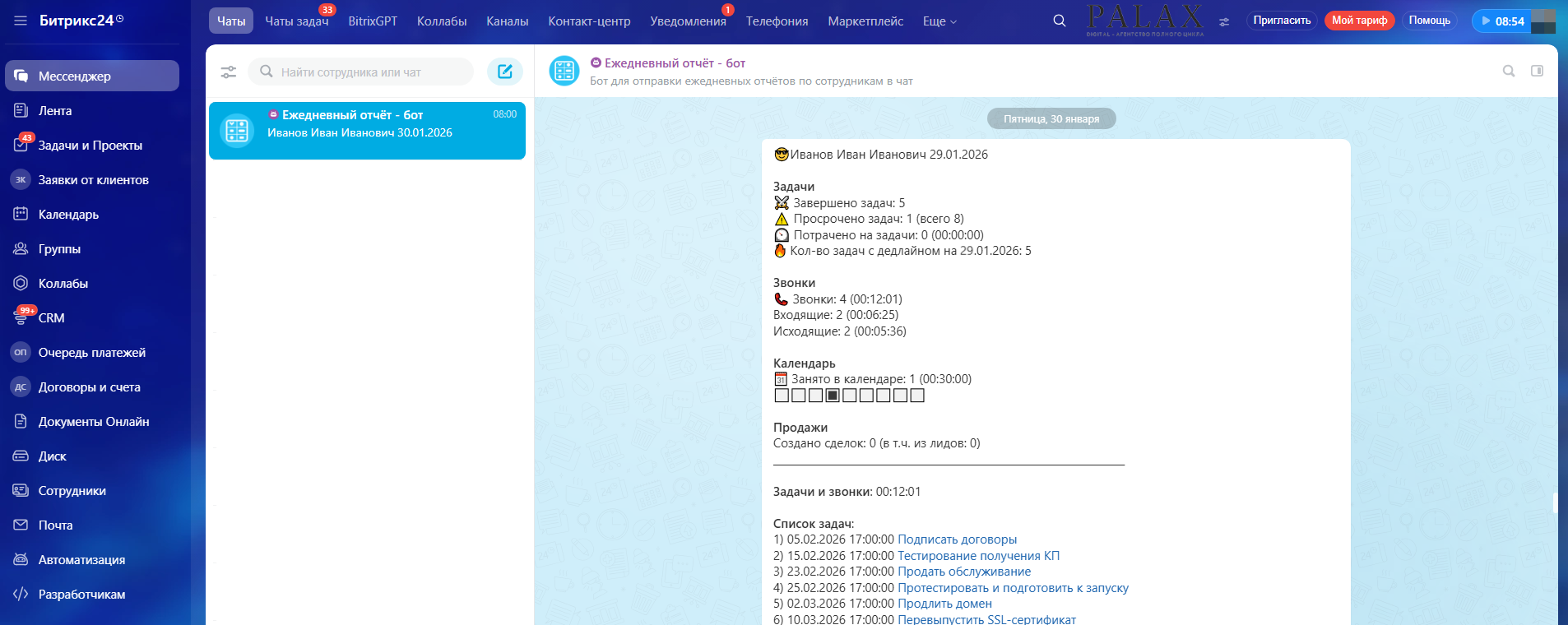This screenshot has height=625, width=1568.
Task: Click the Пятница, 30 января date label
Action: [1051, 118]
